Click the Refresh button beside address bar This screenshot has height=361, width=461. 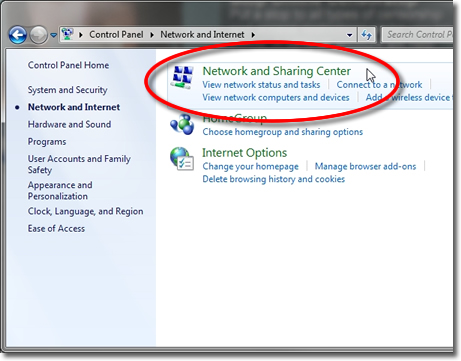pyautogui.click(x=367, y=35)
